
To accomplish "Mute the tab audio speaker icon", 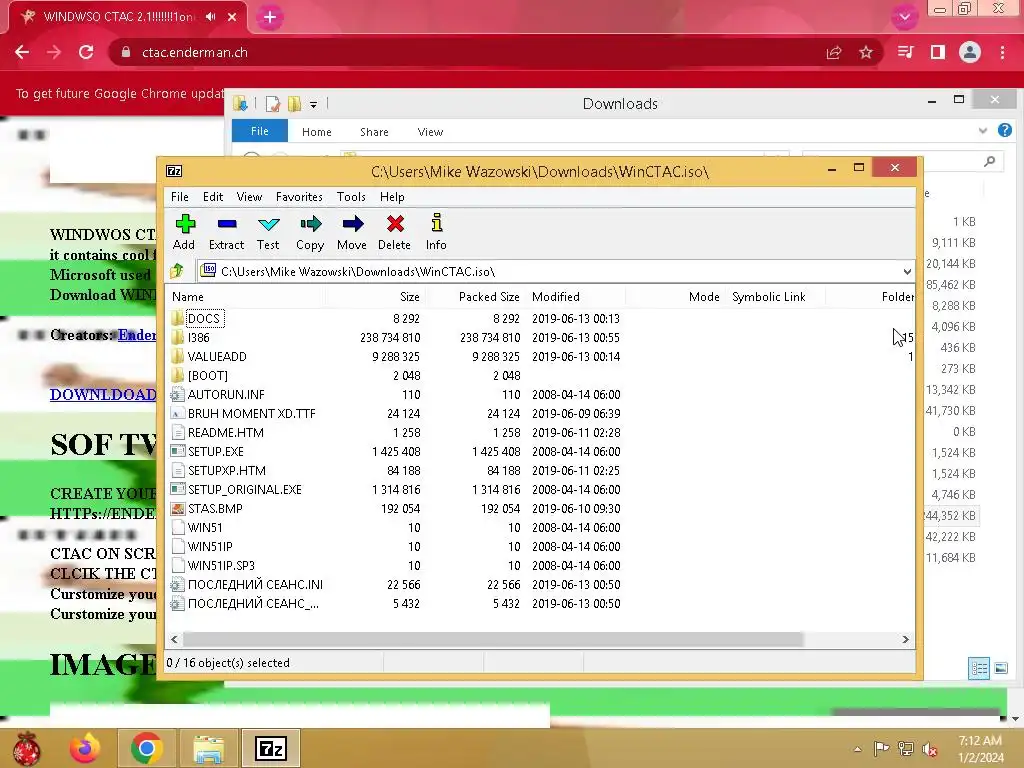I will 210,17.
